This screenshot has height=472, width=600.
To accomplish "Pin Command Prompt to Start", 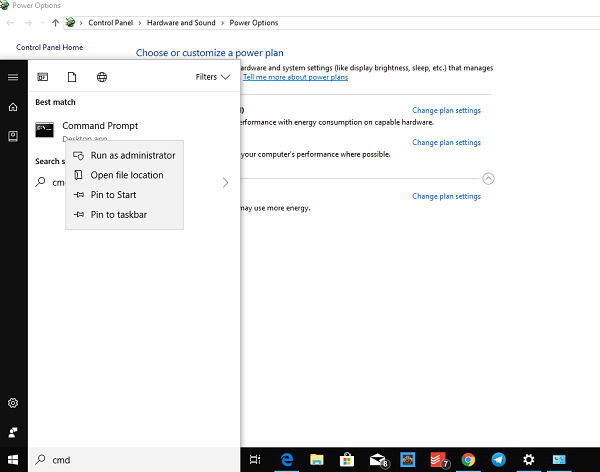I will coord(113,195).
